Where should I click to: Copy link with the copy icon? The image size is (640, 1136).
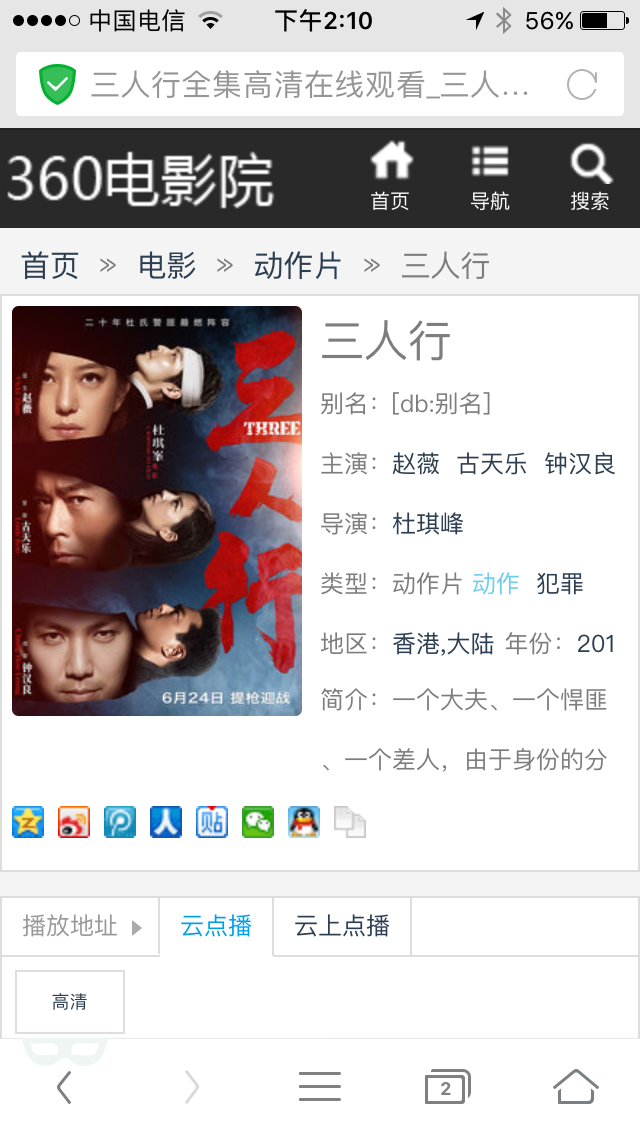(349, 822)
